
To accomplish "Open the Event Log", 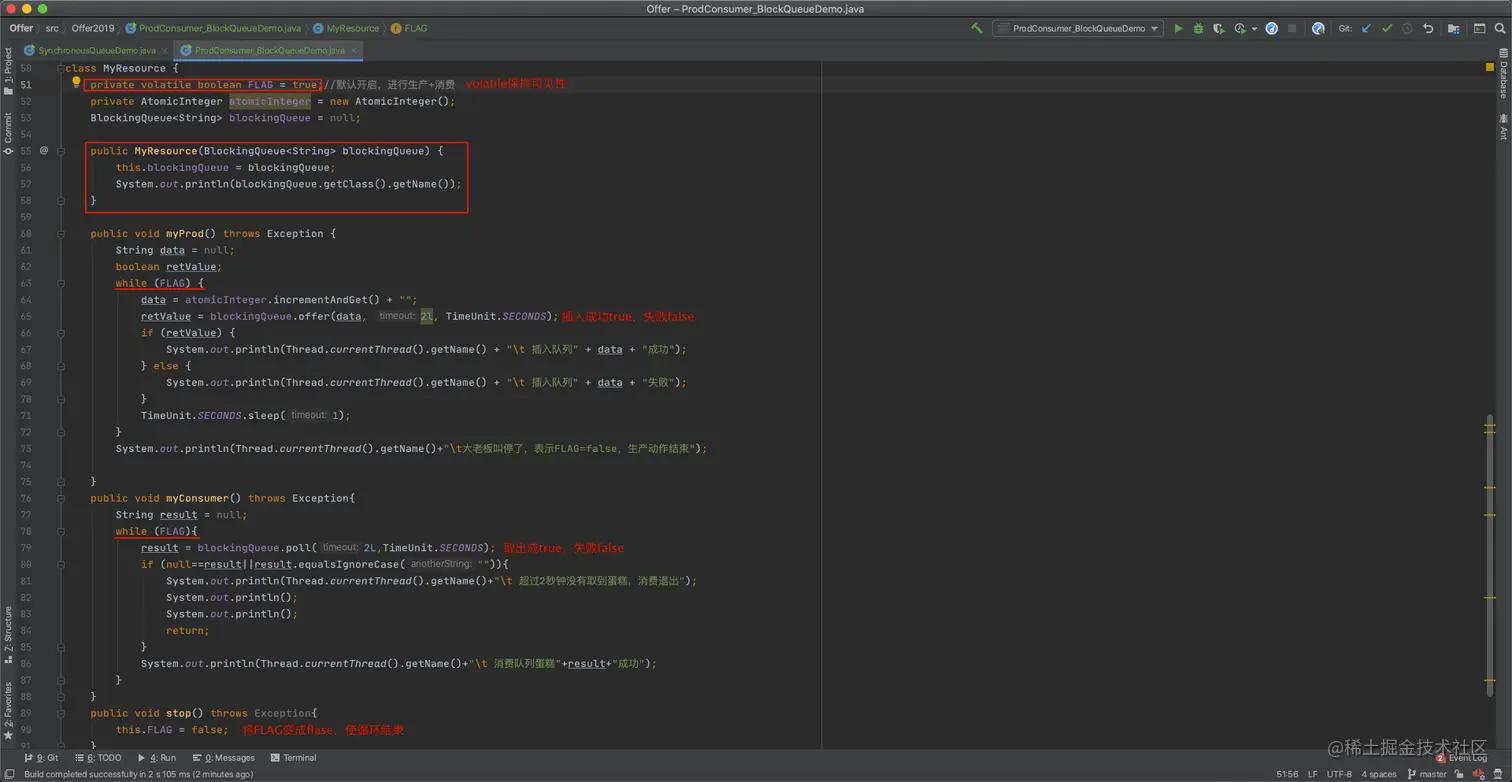I will (x=1462, y=758).
